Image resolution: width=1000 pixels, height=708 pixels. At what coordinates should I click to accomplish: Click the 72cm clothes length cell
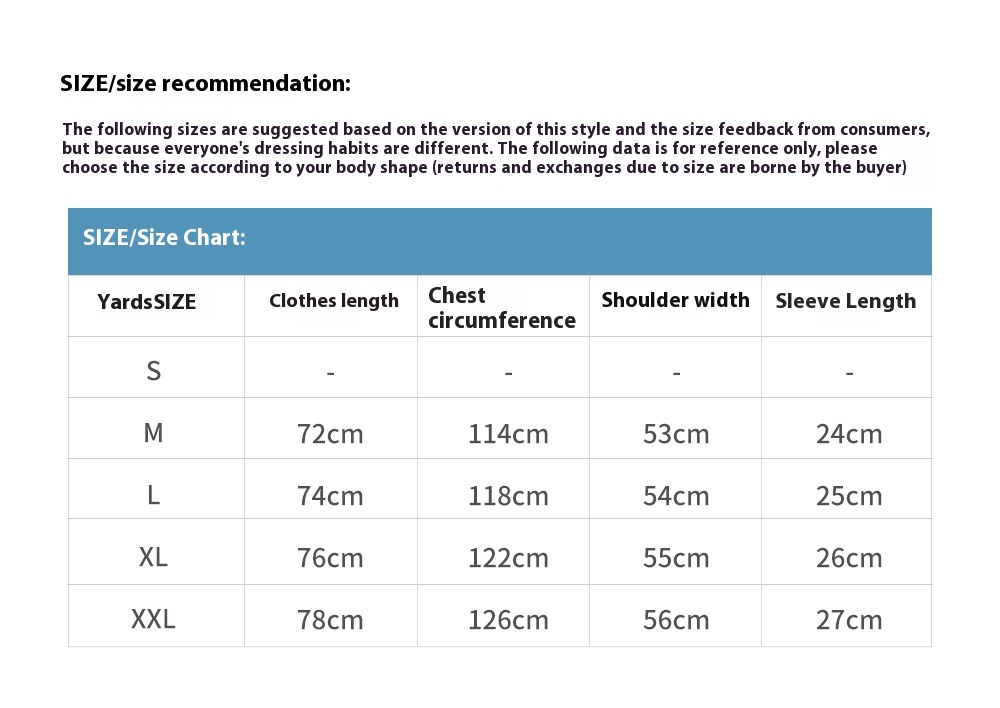(x=330, y=434)
